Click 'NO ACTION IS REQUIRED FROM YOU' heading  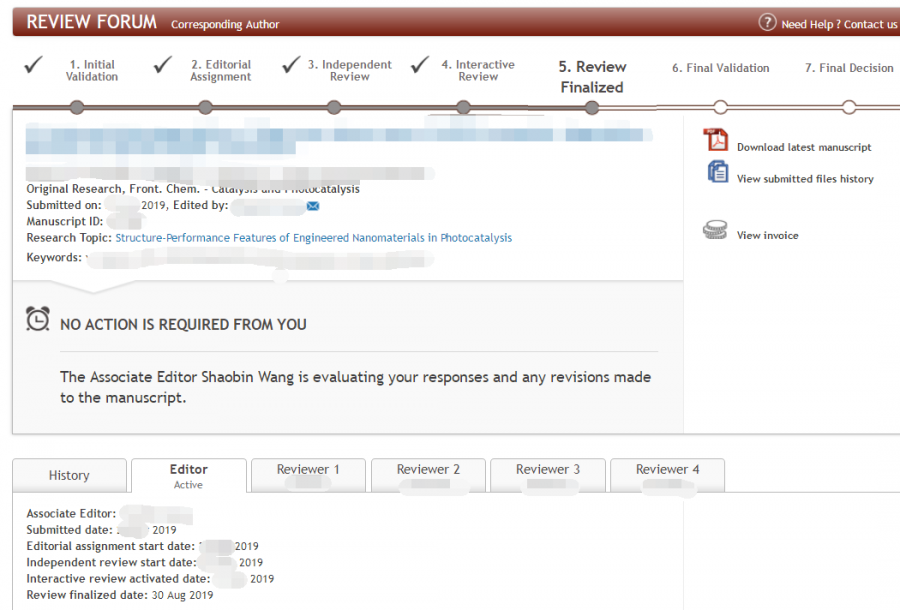point(183,325)
